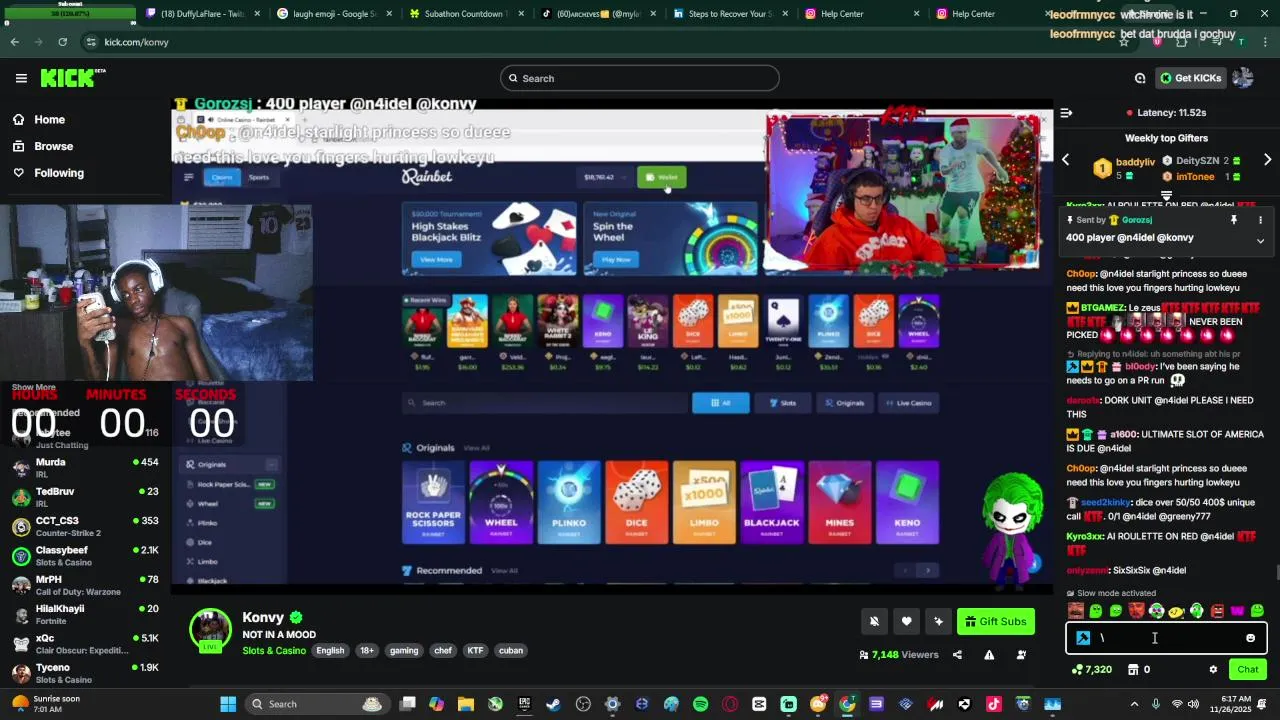Select the gaming tag
Viewport: 1280px width, 720px height.
point(404,650)
